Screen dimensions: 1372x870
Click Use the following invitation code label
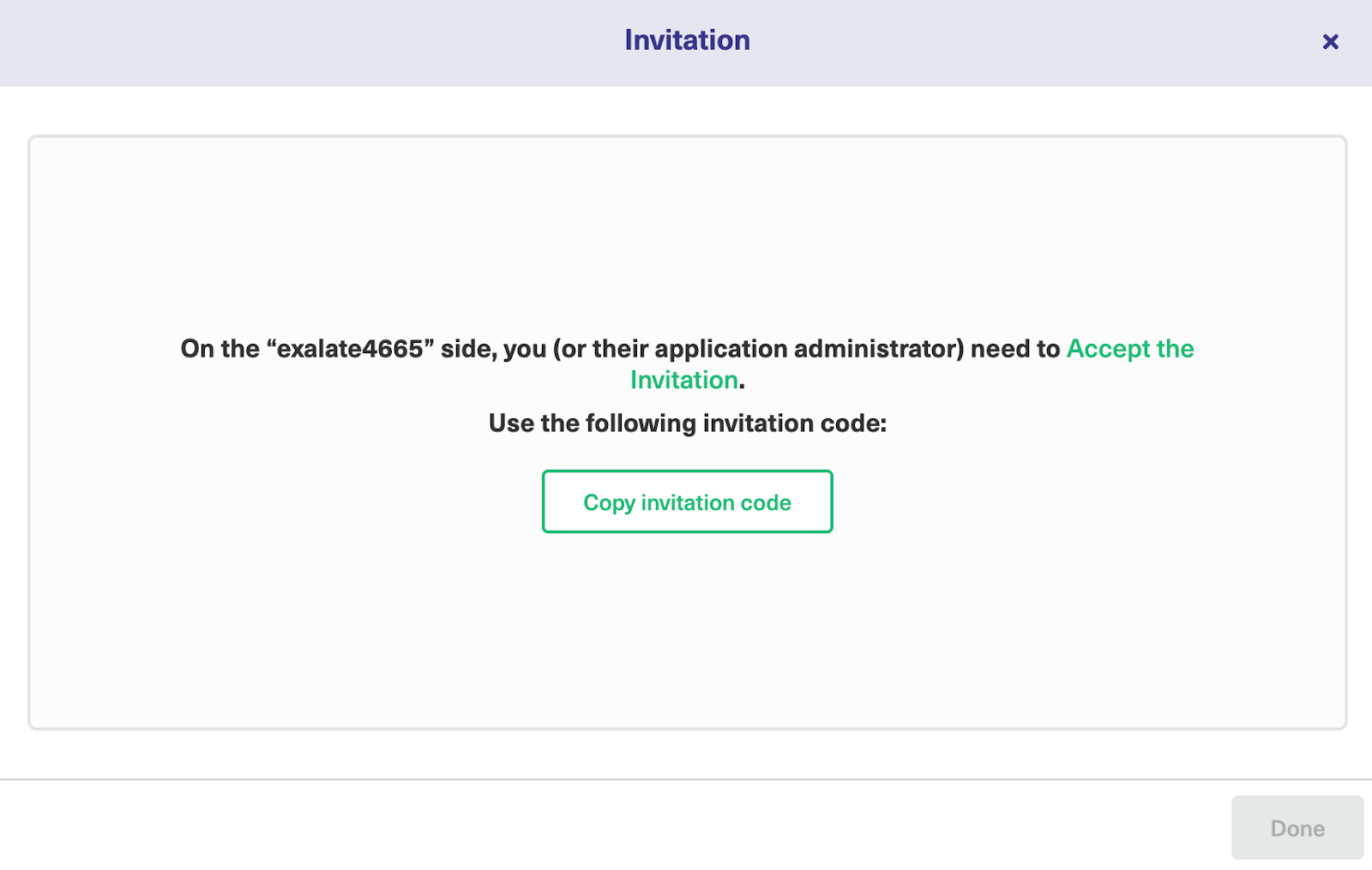686,423
